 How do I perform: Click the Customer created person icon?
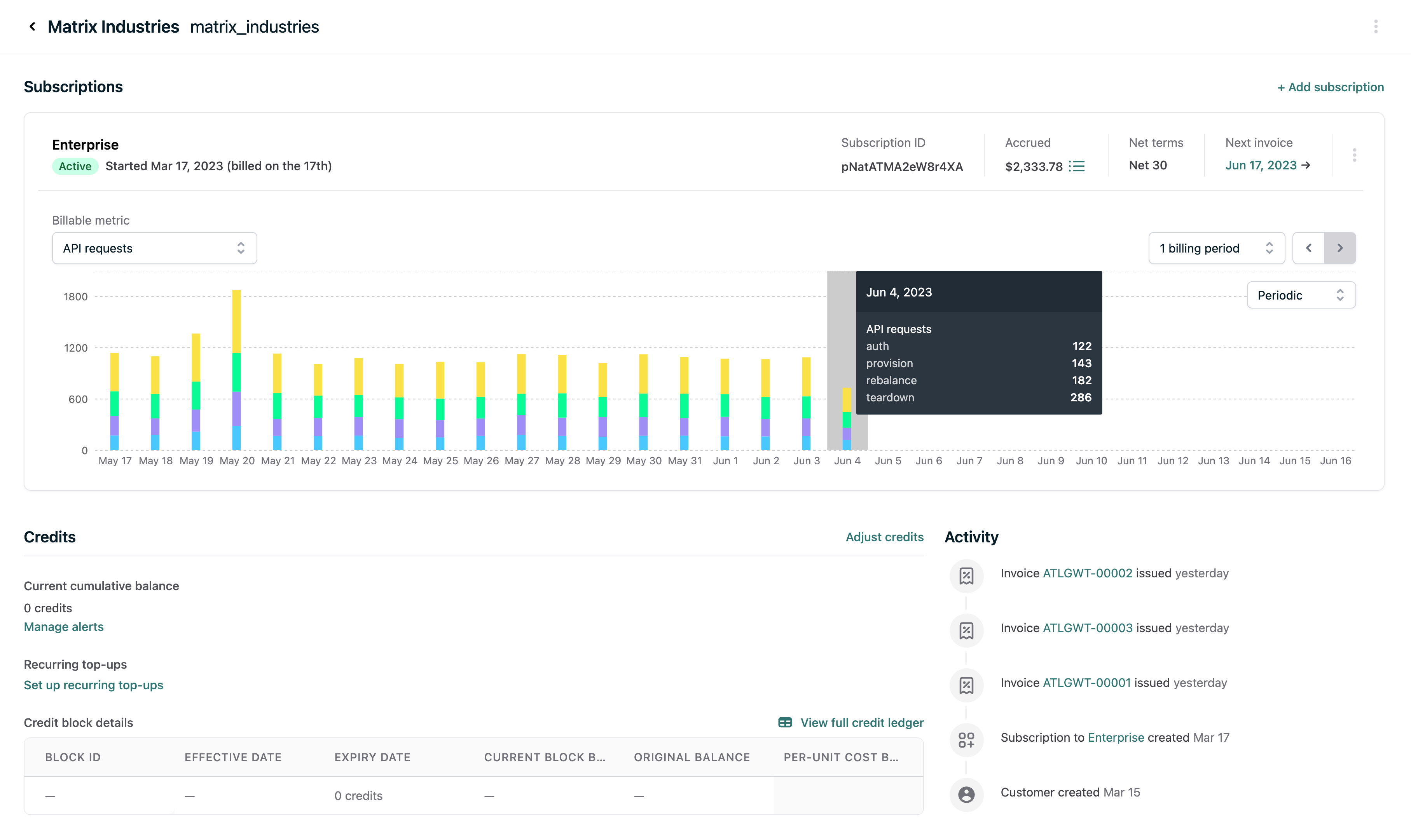[967, 795]
